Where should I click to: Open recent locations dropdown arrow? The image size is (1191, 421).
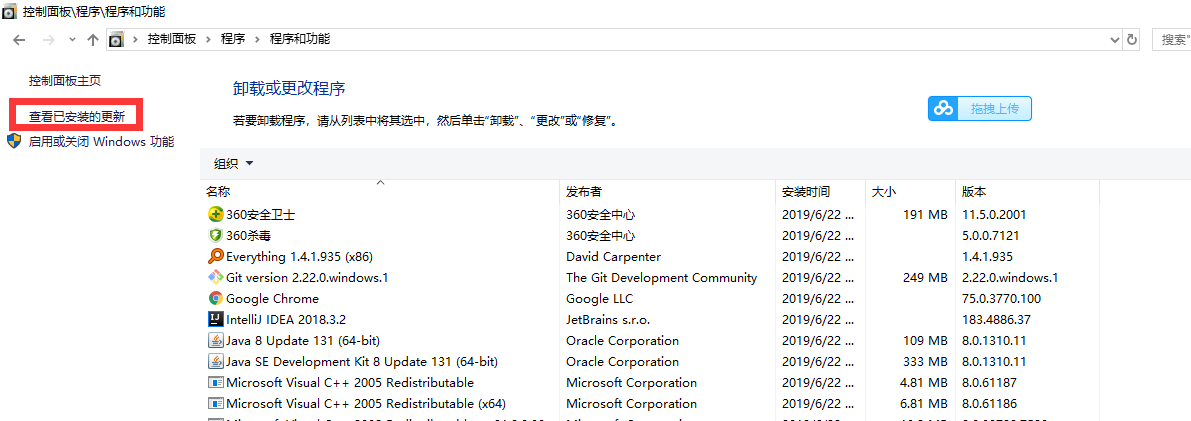click(72, 40)
